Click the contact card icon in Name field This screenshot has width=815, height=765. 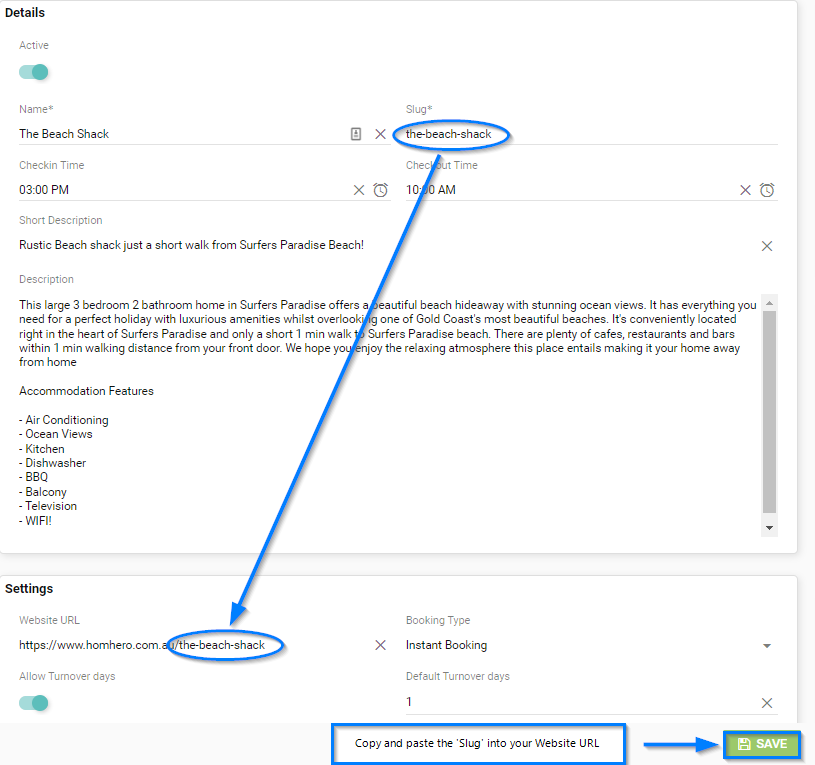356,134
